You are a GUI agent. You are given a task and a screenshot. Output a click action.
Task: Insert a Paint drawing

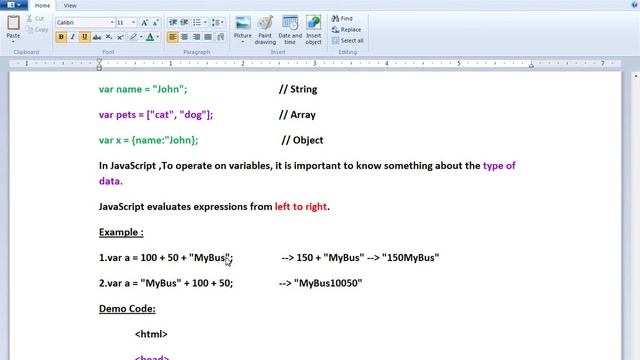[x=265, y=30]
